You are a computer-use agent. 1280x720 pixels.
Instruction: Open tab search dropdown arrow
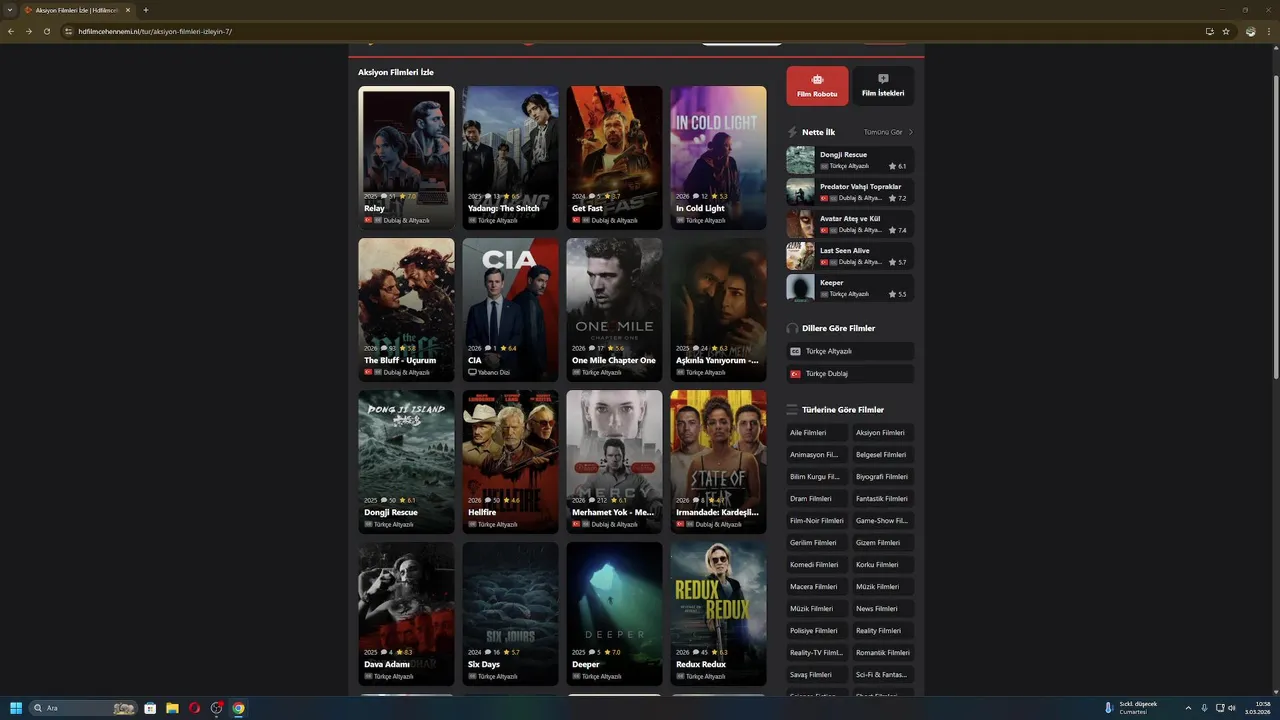(9, 10)
